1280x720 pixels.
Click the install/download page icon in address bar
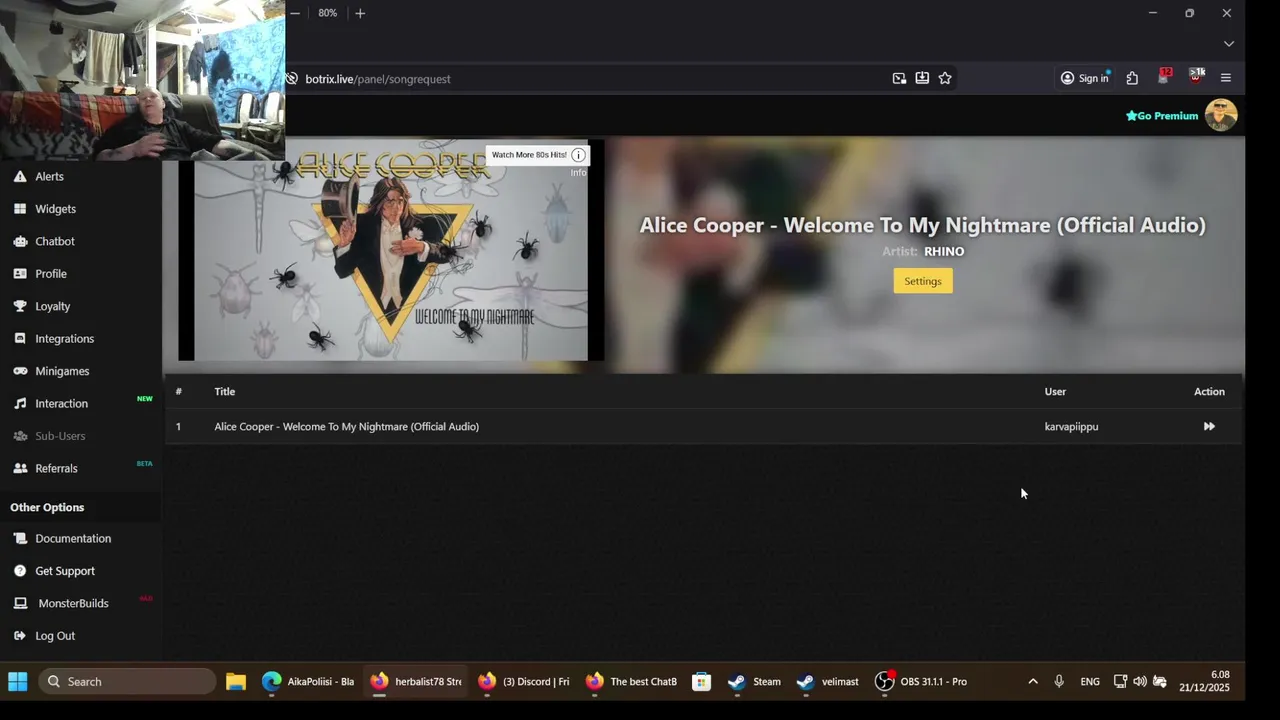pos(922,78)
